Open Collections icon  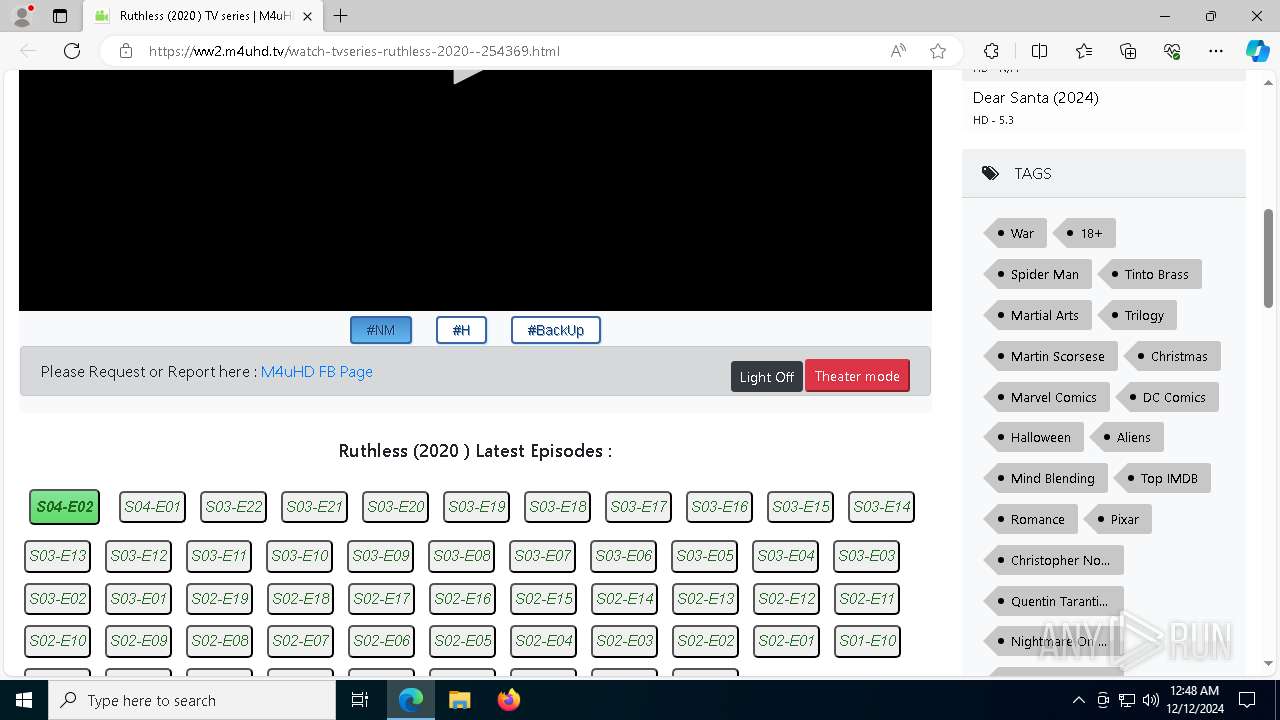pos(1128,51)
